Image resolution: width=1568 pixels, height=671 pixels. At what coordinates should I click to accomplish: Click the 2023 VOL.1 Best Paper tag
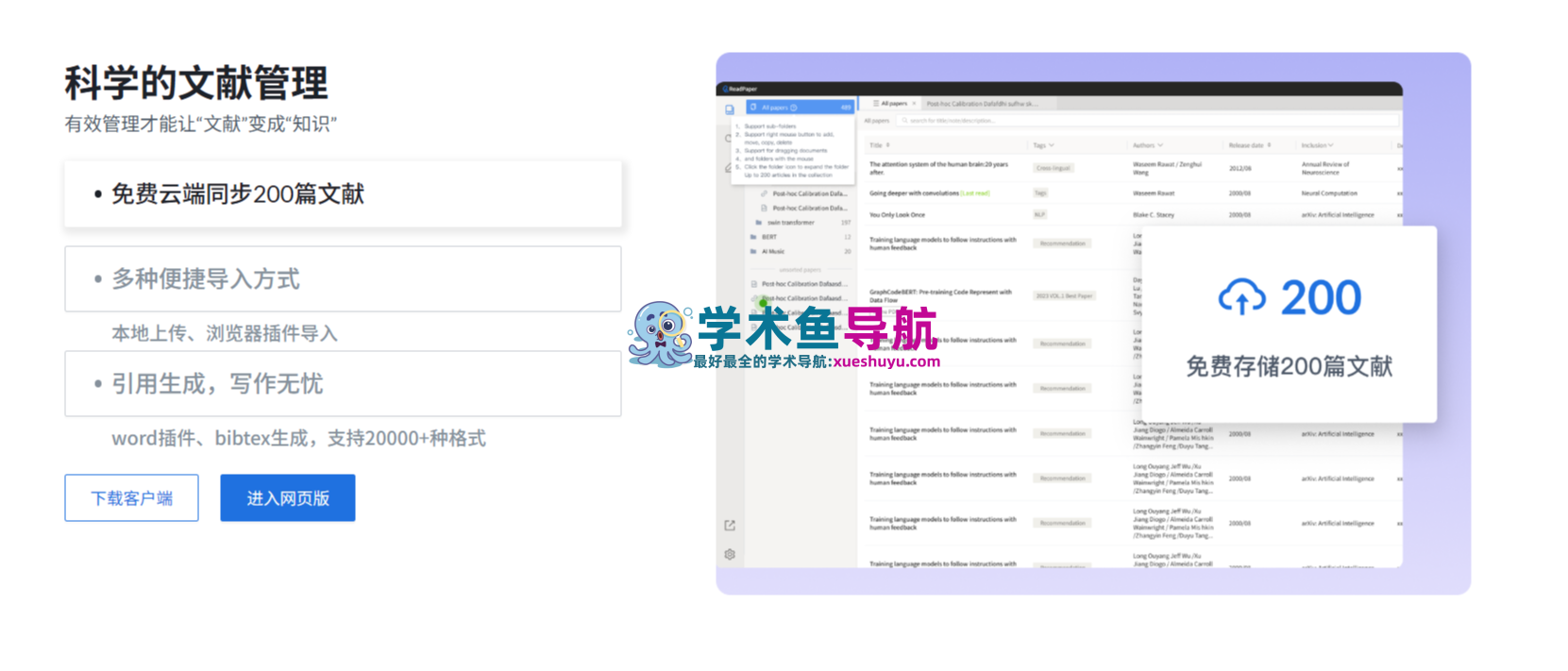tap(1064, 295)
